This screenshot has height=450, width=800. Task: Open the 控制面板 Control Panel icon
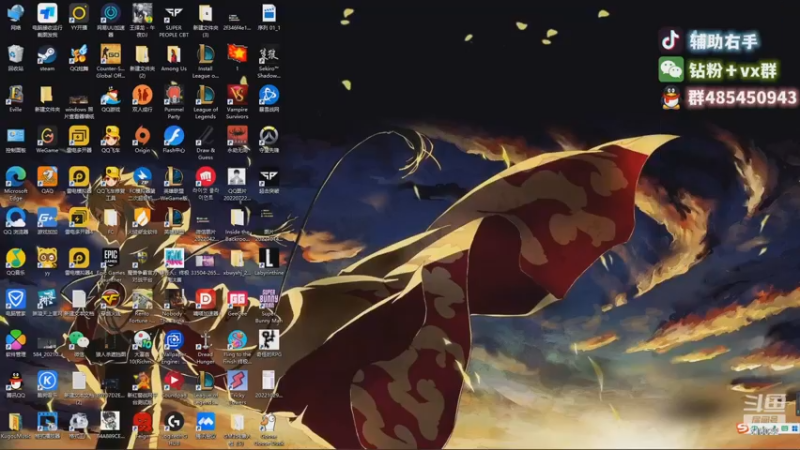click(15, 137)
